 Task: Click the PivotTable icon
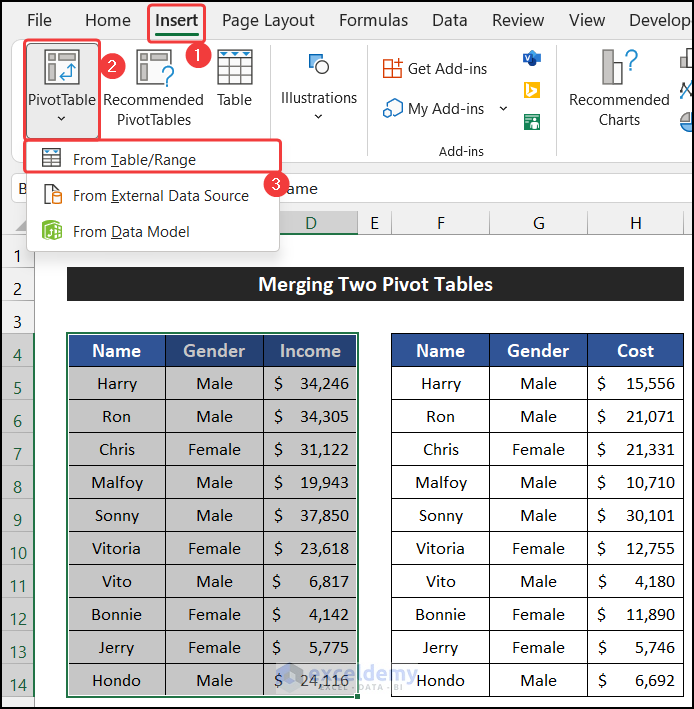click(x=62, y=68)
